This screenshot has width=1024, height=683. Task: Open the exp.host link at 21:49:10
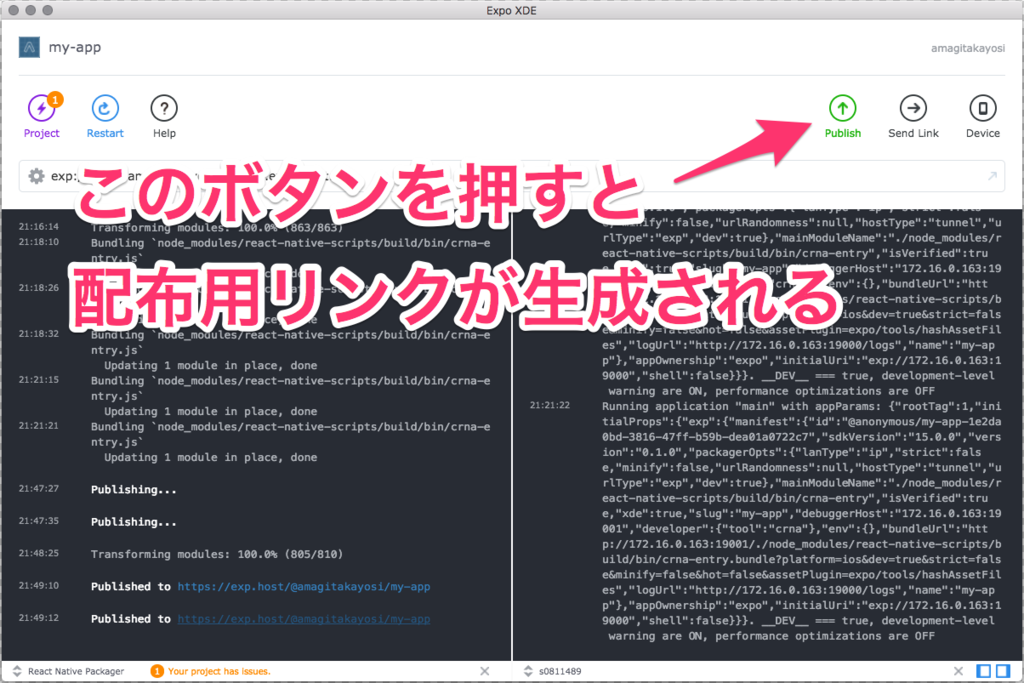coord(304,586)
